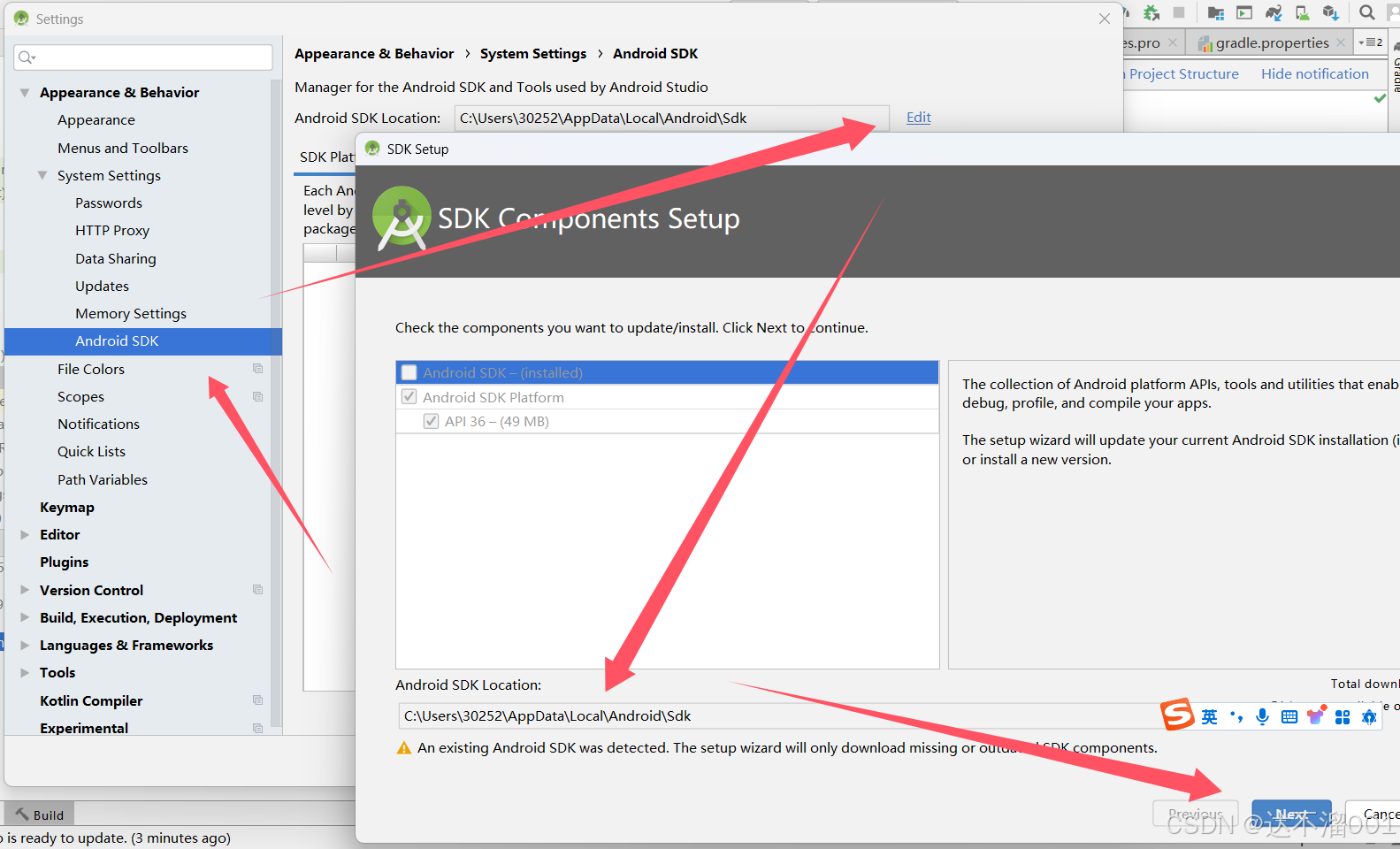Expand the Editor settings node
The width and height of the screenshot is (1400, 849).
click(25, 534)
